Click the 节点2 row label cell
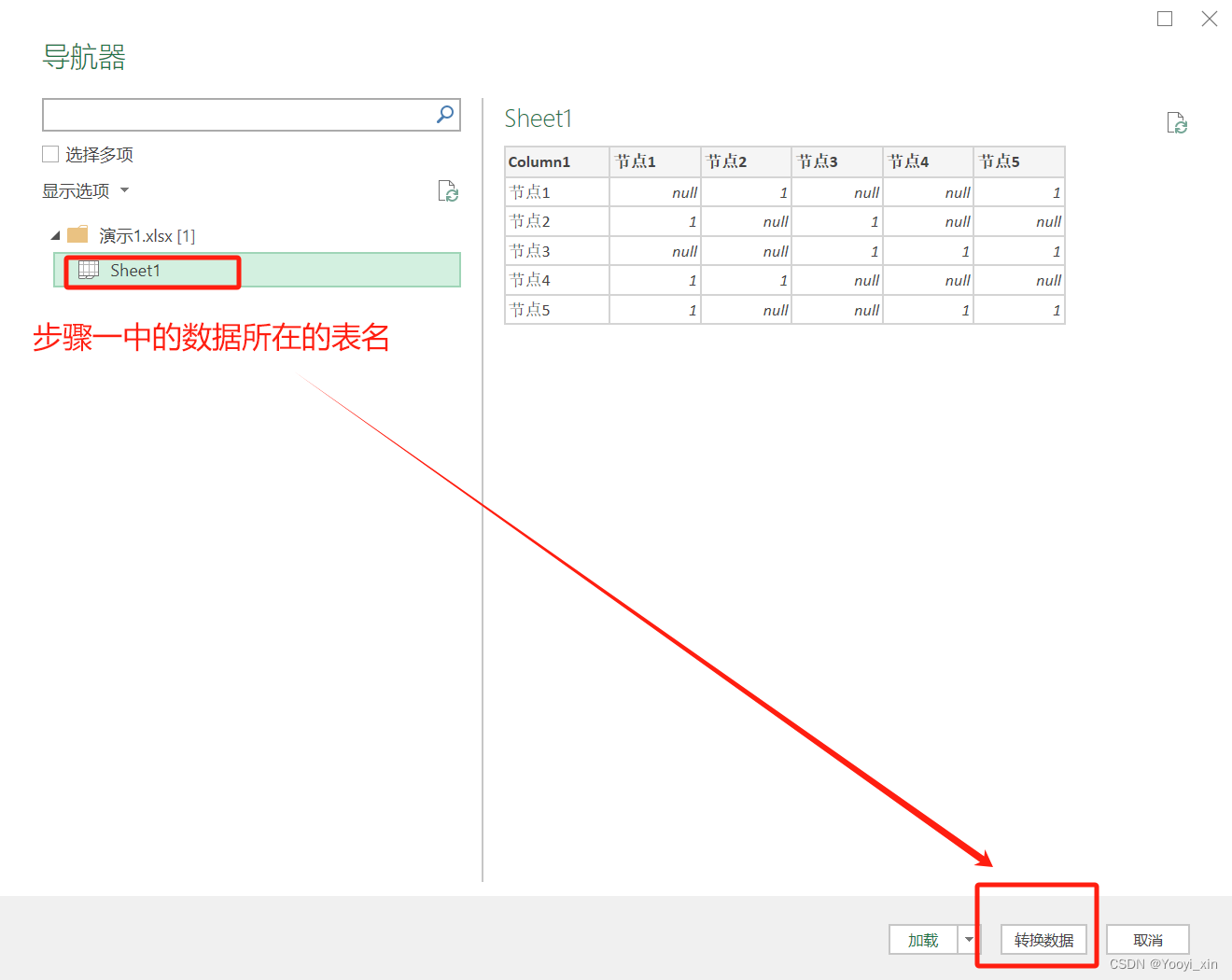Viewport: 1232px width, 980px height. tap(557, 221)
